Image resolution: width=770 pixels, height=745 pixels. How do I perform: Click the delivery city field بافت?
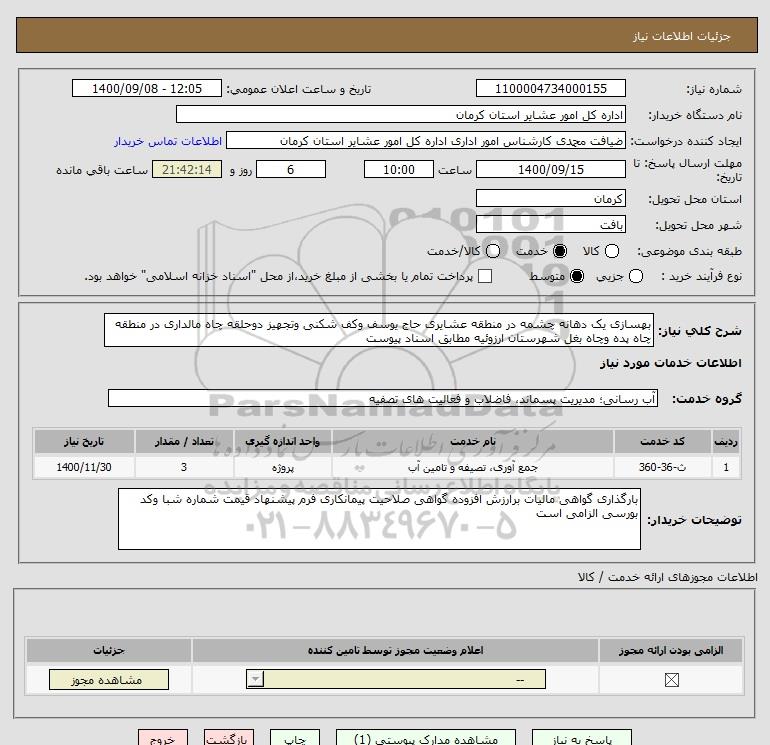[x=550, y=224]
